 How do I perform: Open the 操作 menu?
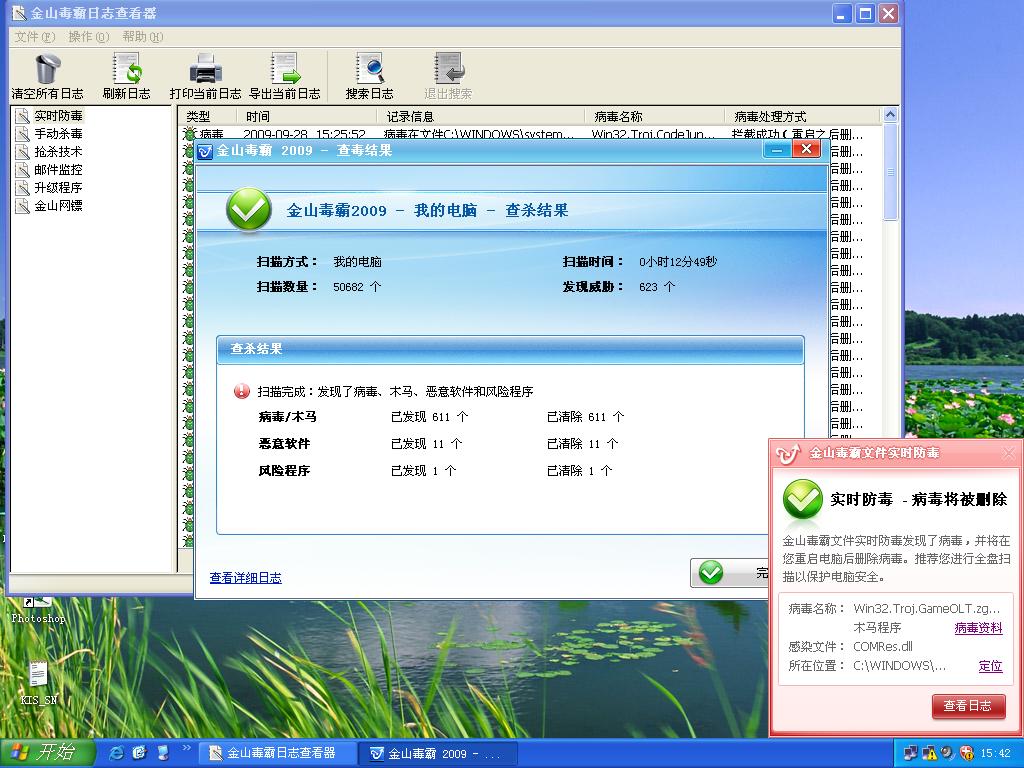(x=89, y=37)
